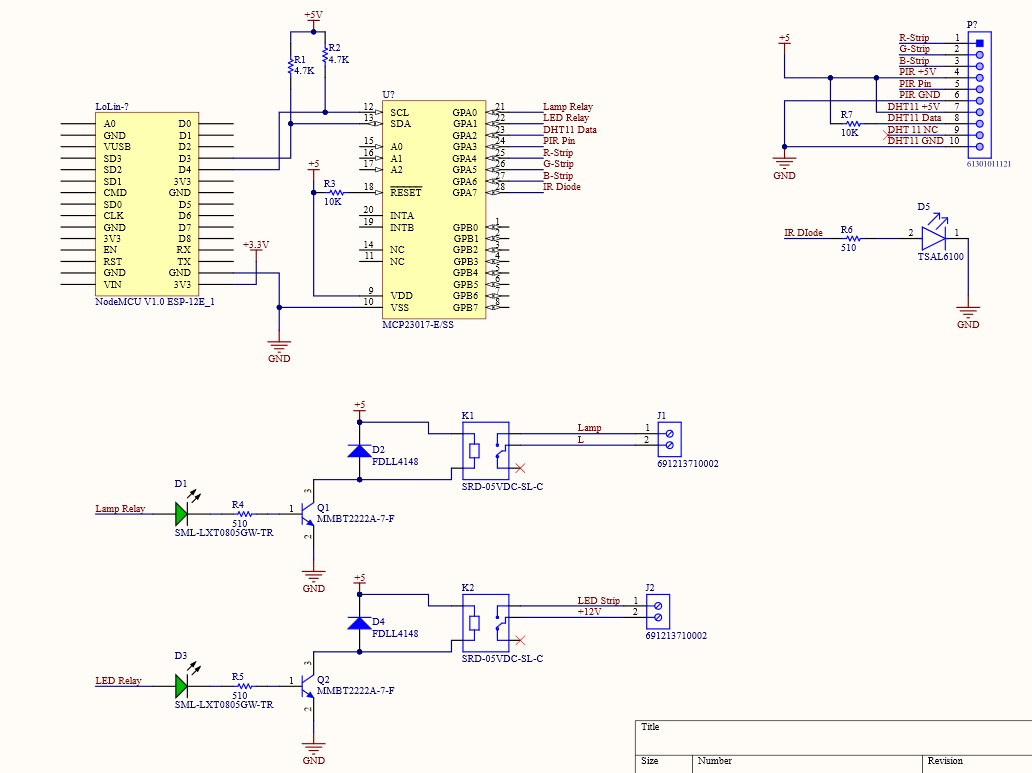Select transistor Q2 symbol

307,686
